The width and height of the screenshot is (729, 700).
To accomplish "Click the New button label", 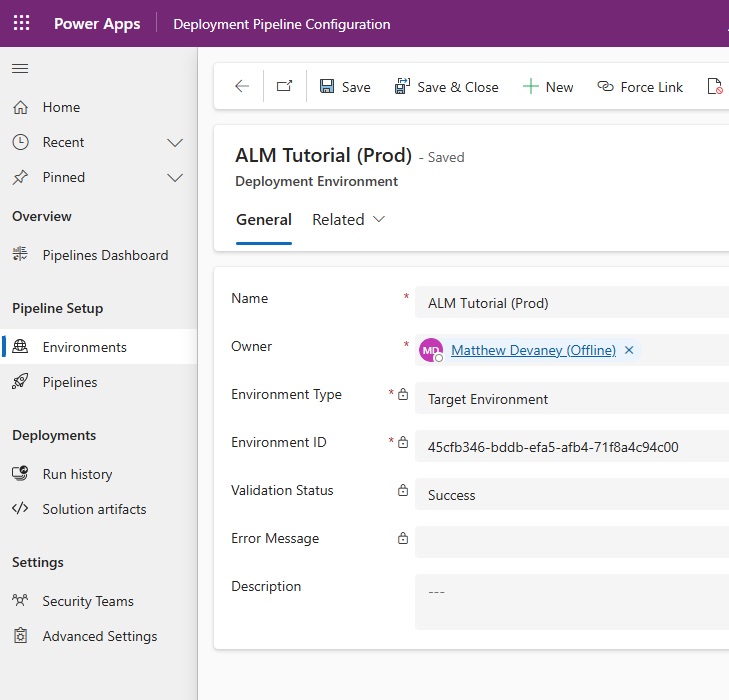I will point(559,87).
